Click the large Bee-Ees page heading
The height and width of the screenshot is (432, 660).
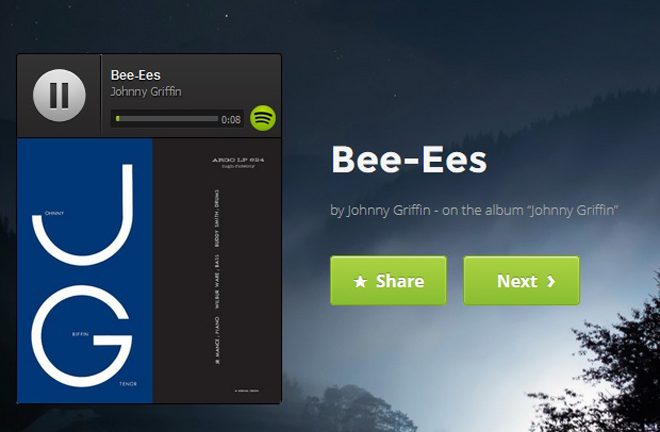pyautogui.click(x=409, y=159)
